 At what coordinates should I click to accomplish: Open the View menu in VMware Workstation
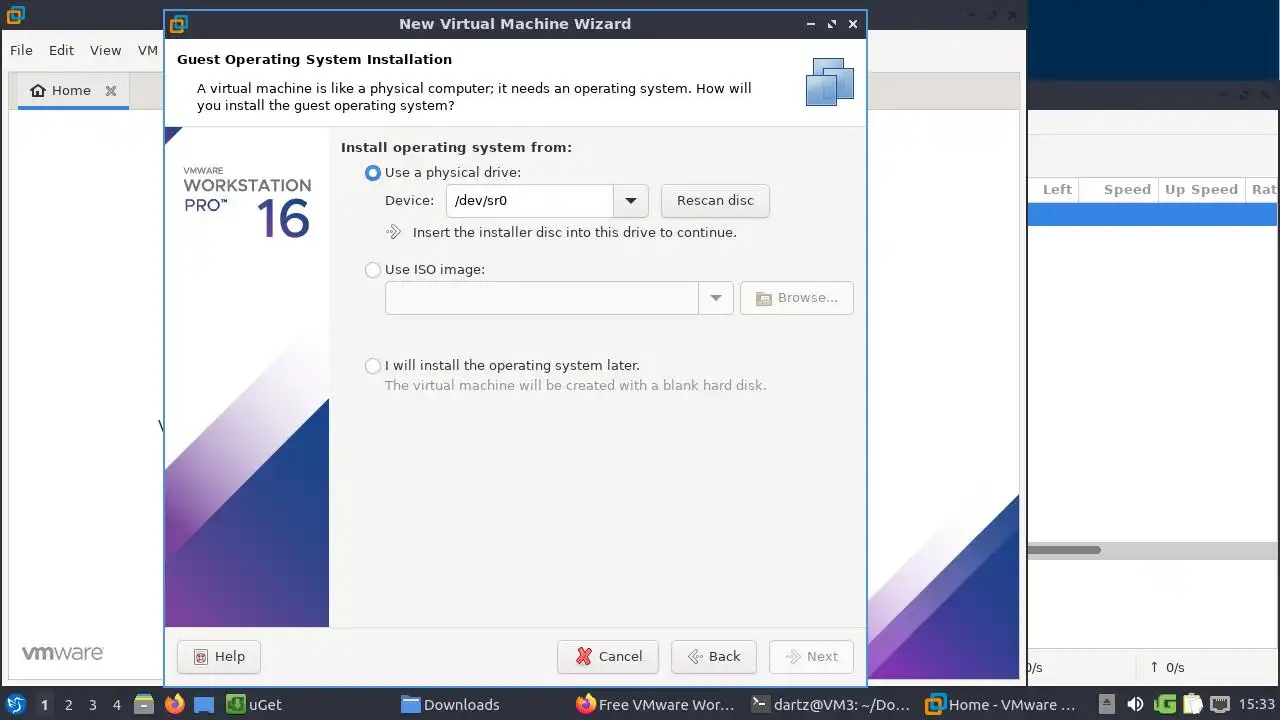105,50
